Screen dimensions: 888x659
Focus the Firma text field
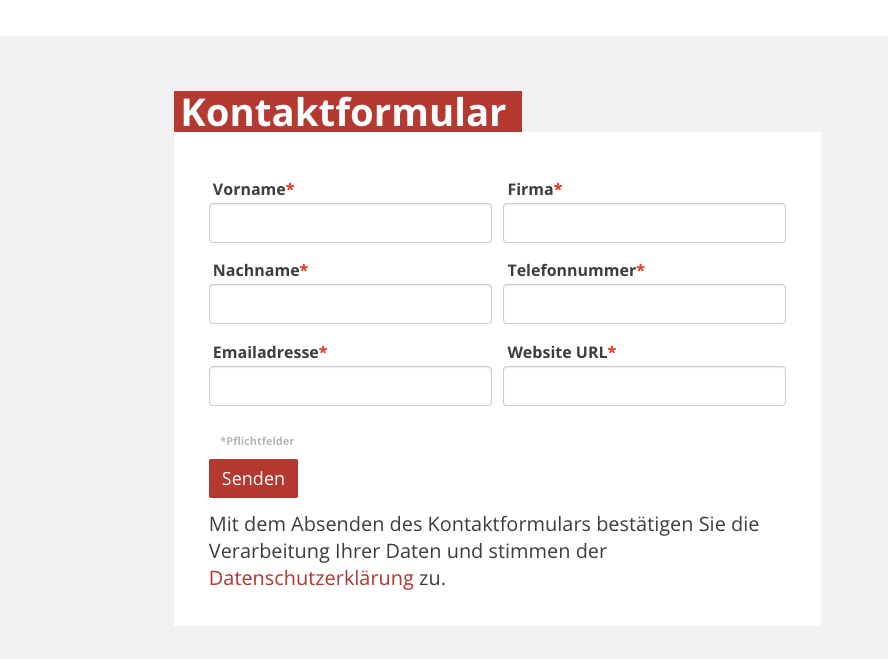tap(644, 223)
